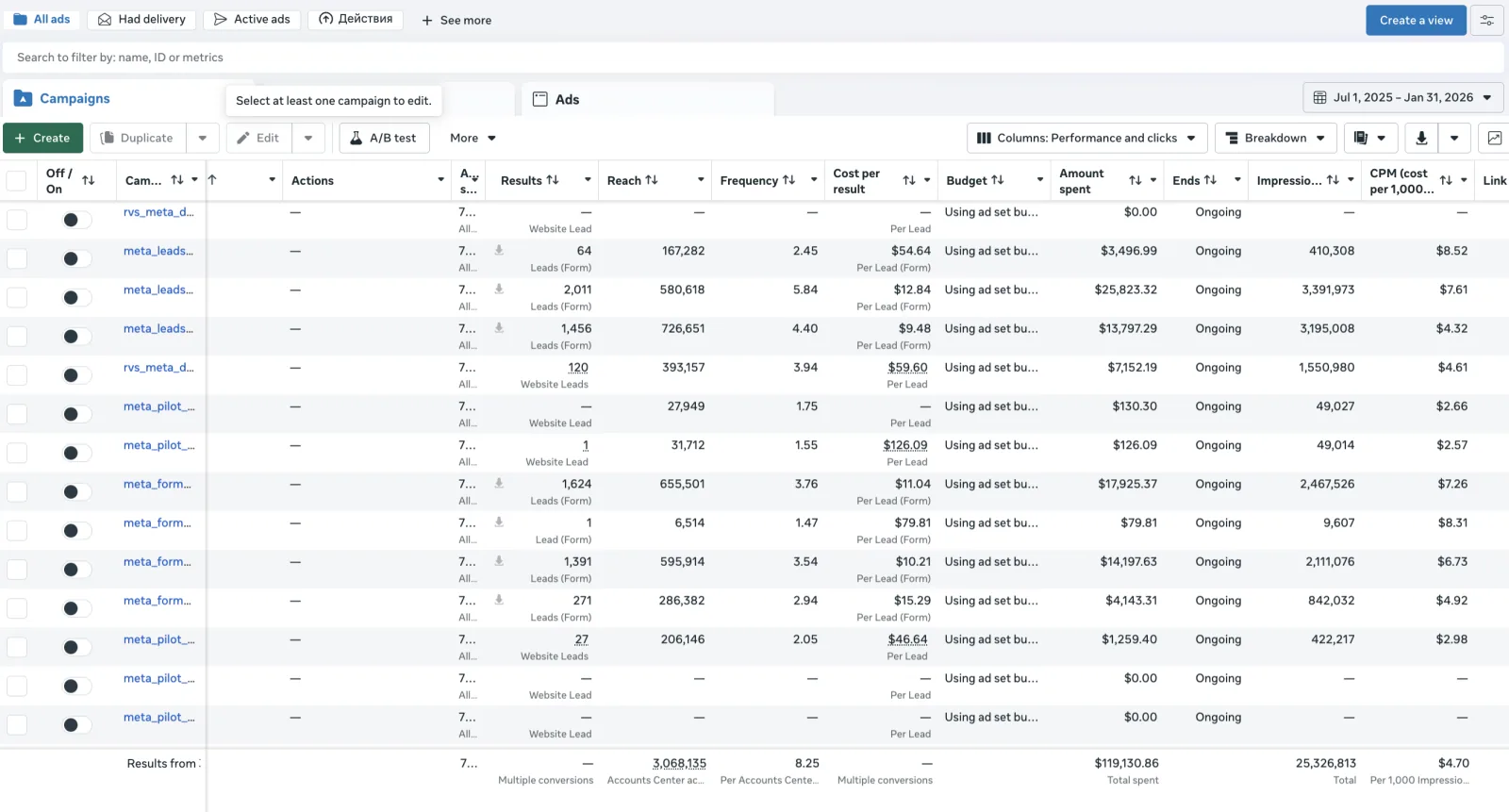The height and width of the screenshot is (812, 1509).
Task: Click the Create a view button
Action: coord(1416,21)
